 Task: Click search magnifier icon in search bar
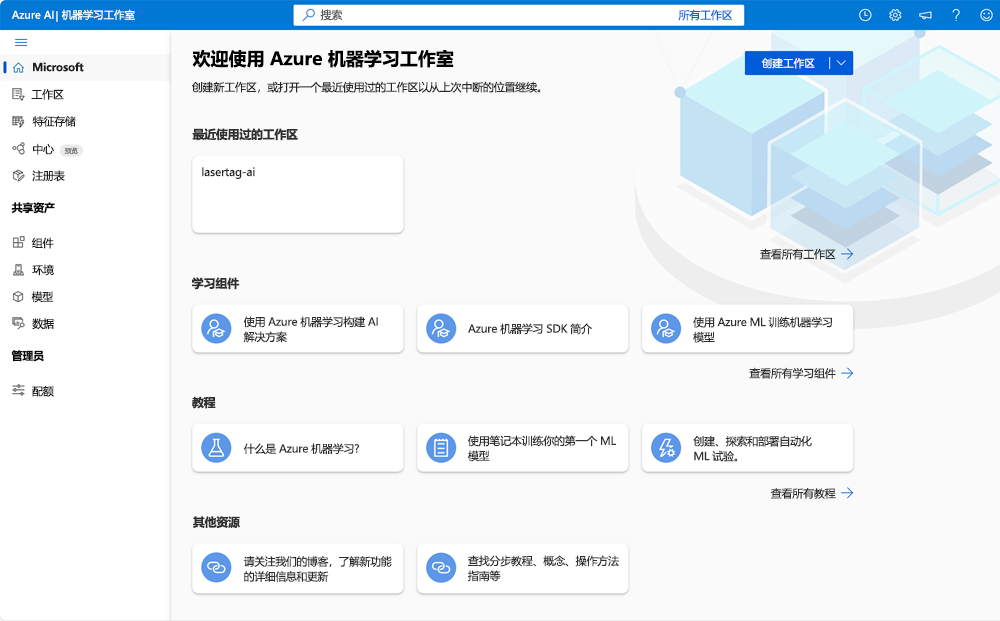click(x=309, y=15)
